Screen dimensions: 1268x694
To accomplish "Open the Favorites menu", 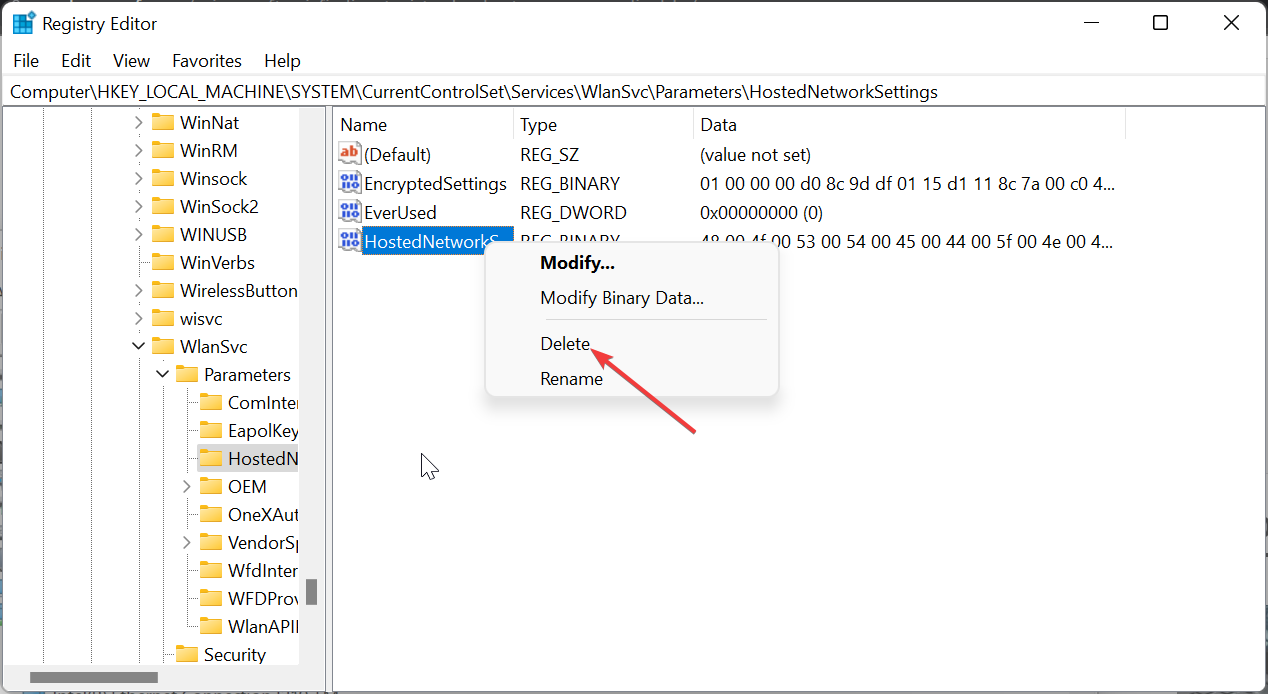I will pyautogui.click(x=207, y=61).
